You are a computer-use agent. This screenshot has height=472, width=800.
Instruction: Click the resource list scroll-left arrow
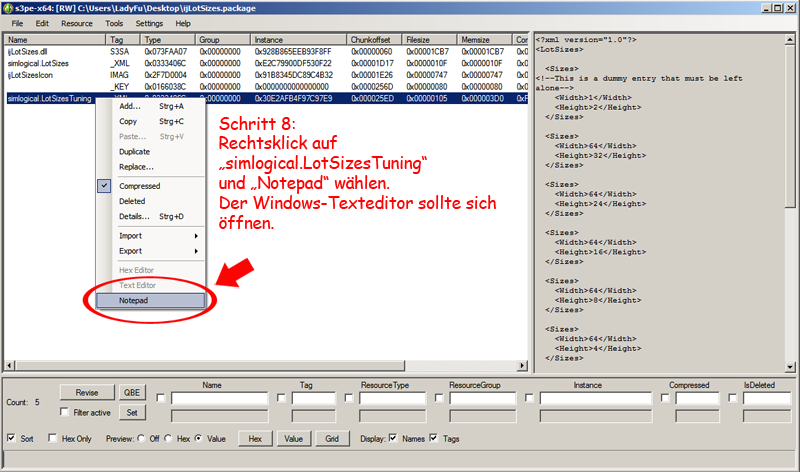10,365
